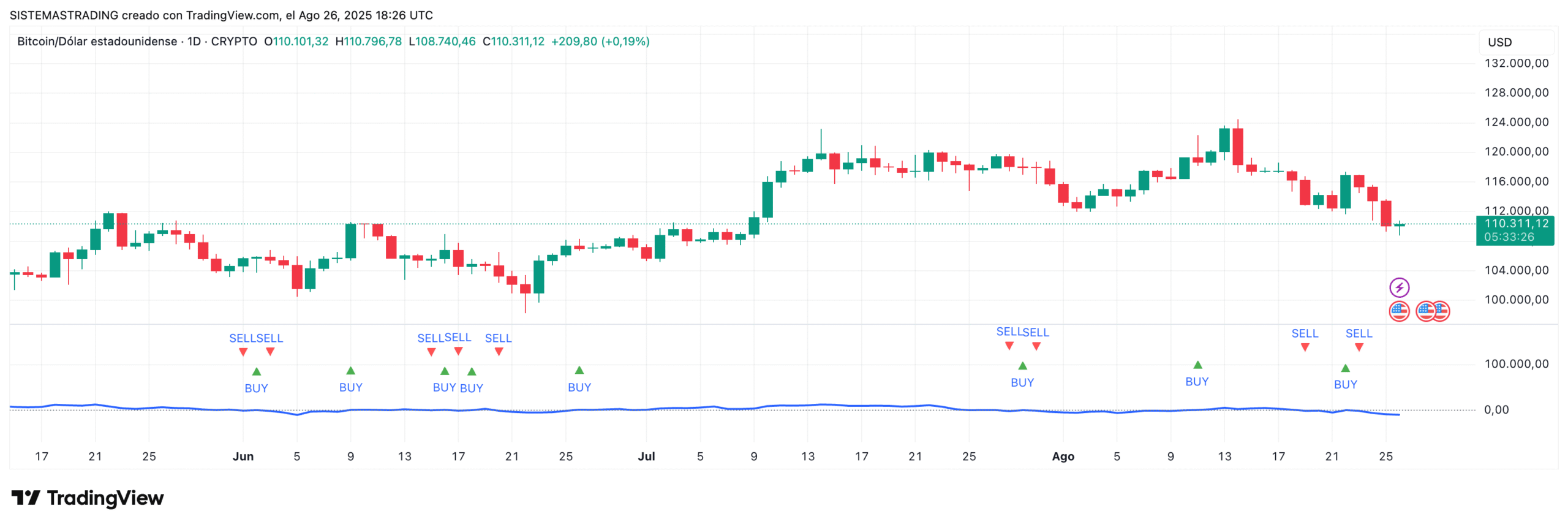Click the Bitcoin/Dólar estadounidense symbol title

pyautogui.click(x=97, y=42)
